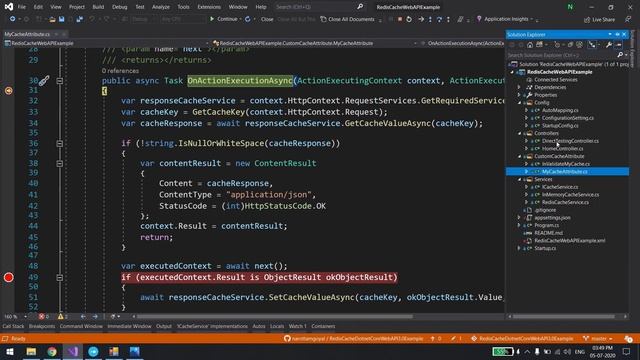Click Close All Documents button
Viewport: 640px width, 360px height.
point(347,19)
